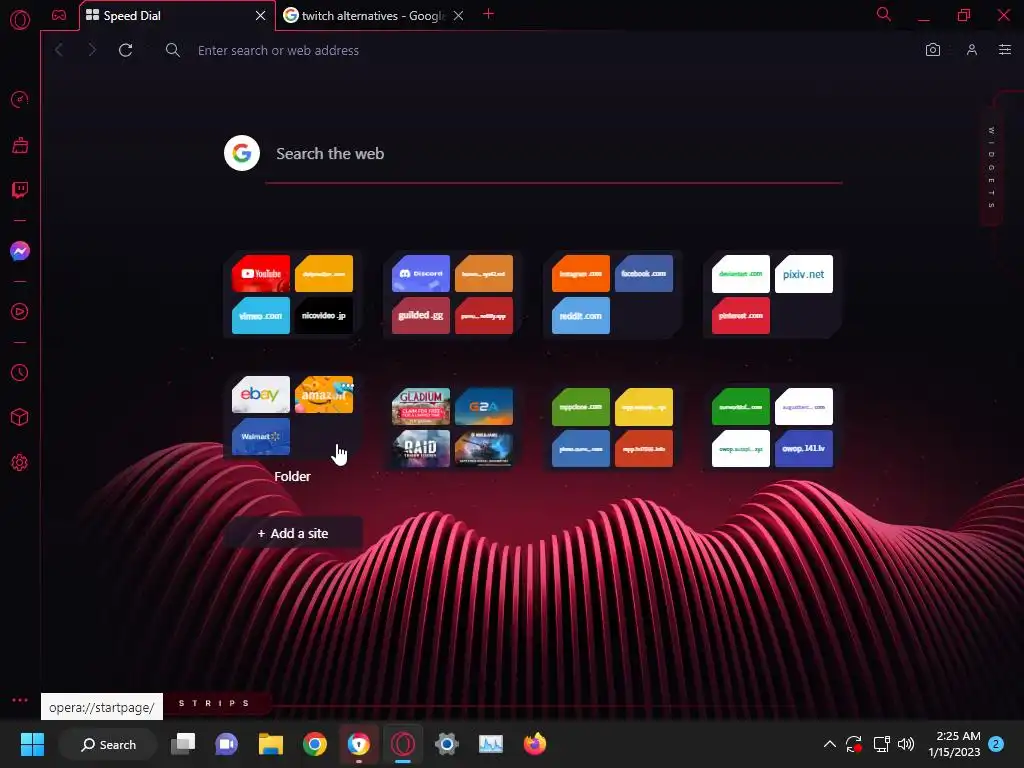Viewport: 1024px width, 768px height.
Task: Expand the Widgets side panel
Action: click(991, 168)
